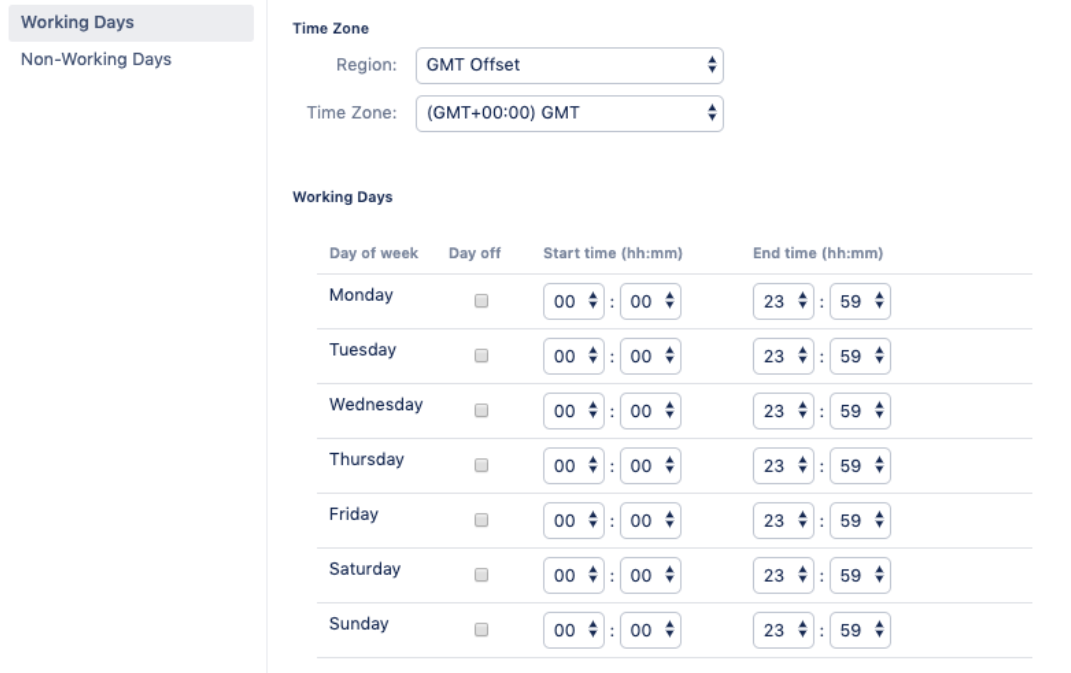The image size is (1071, 673).
Task: Toggle Tuesday day off checkbox
Action: [481, 356]
